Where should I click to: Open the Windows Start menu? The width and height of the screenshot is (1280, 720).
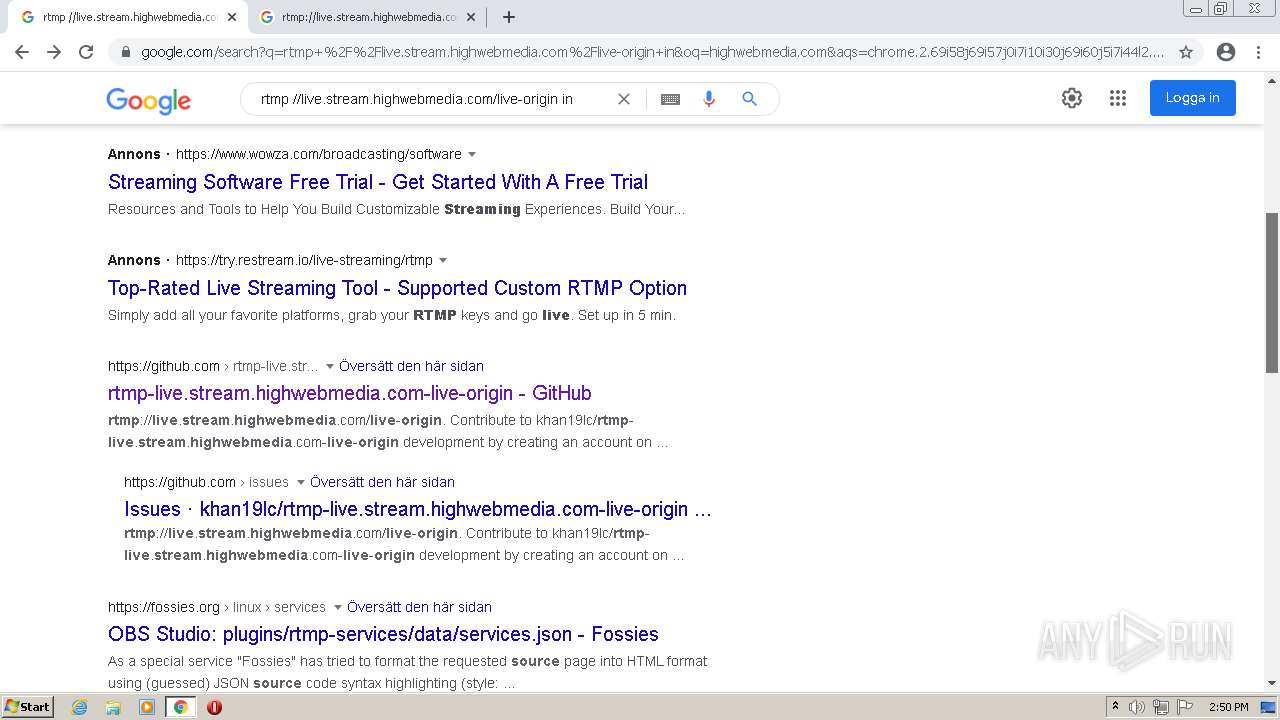27,706
